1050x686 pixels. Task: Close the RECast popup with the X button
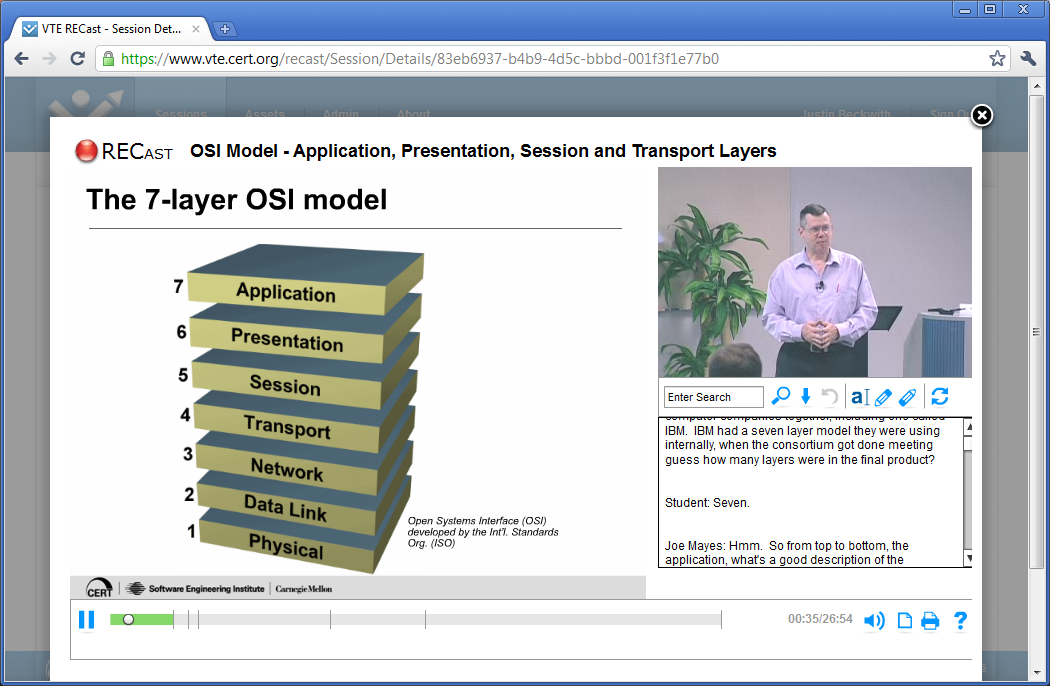[x=982, y=115]
